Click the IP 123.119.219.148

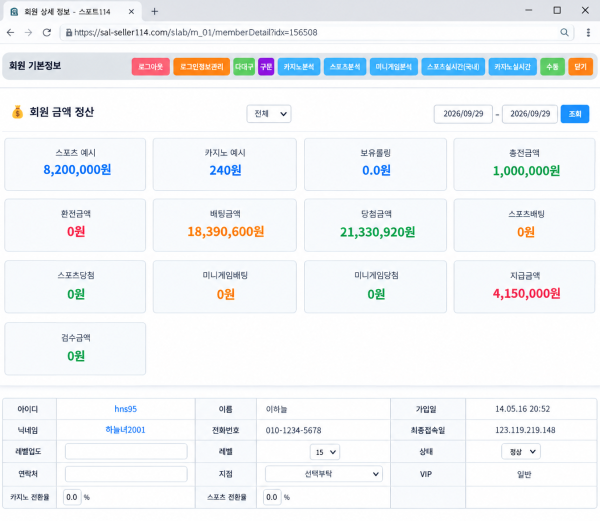(x=525, y=430)
